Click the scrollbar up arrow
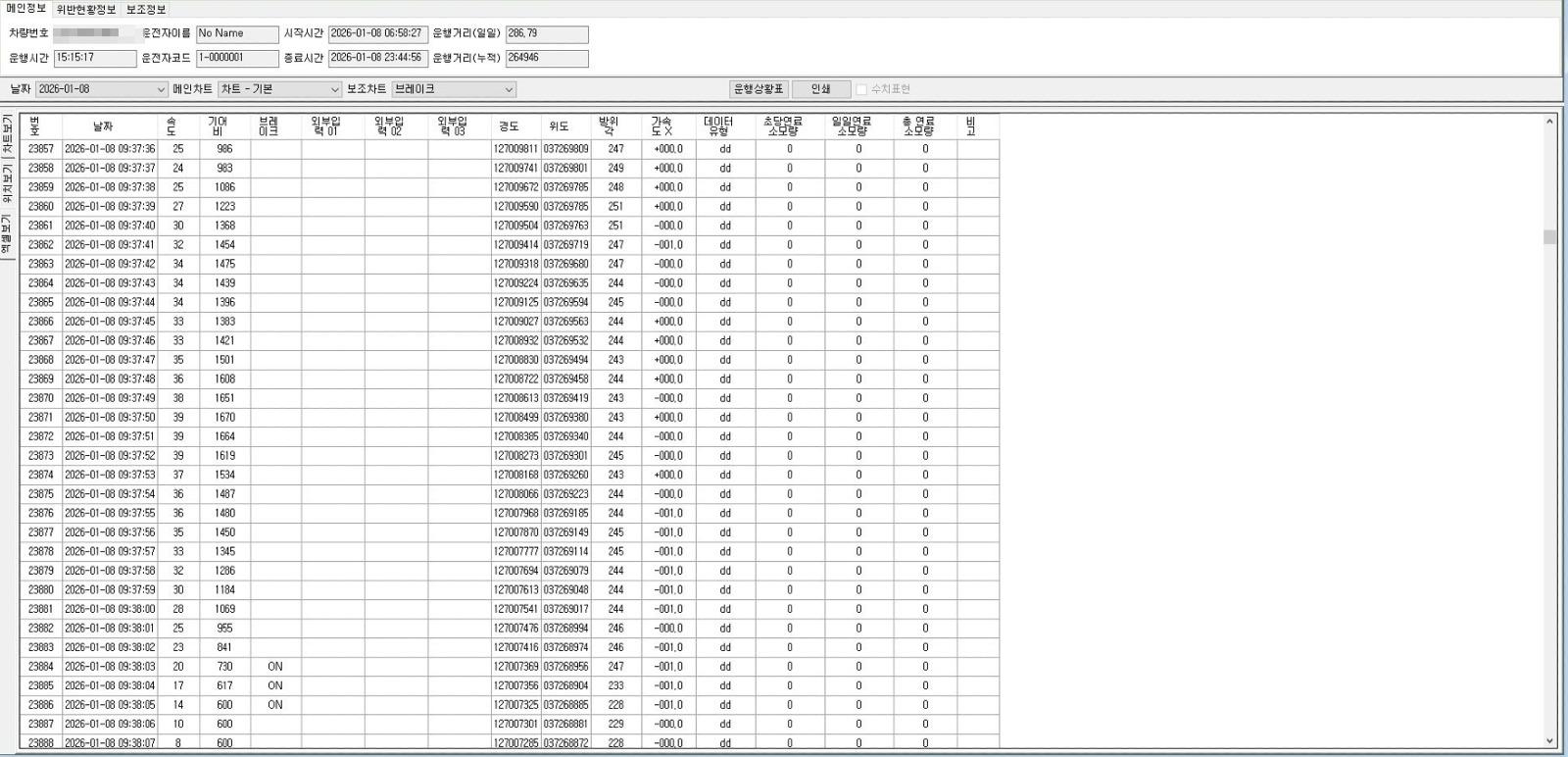This screenshot has height=757, width=1568. click(x=1549, y=123)
